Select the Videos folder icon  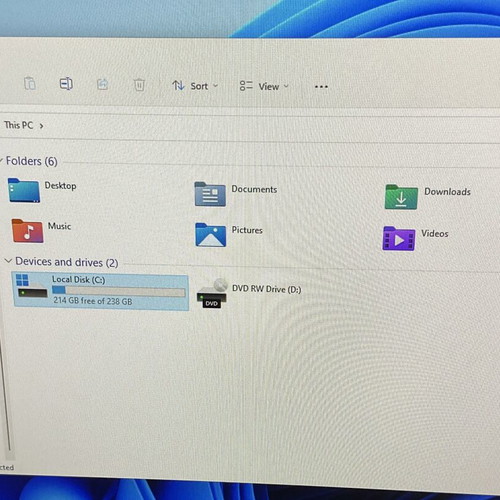pos(399,238)
